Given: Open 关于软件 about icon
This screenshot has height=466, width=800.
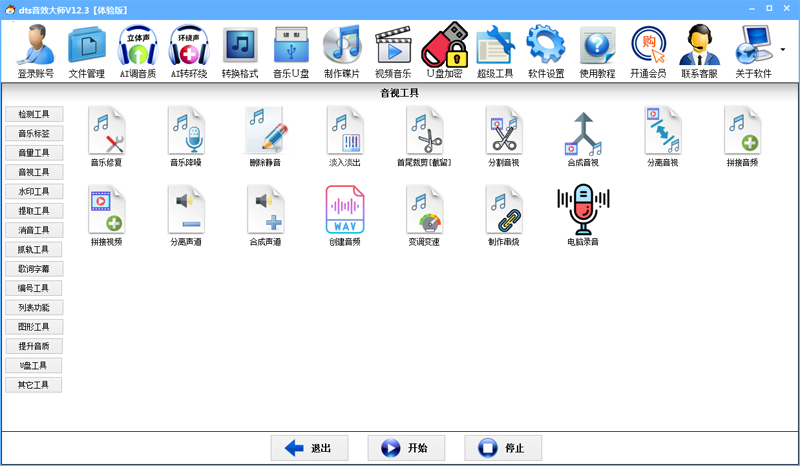Looking at the screenshot, I should pos(753,52).
